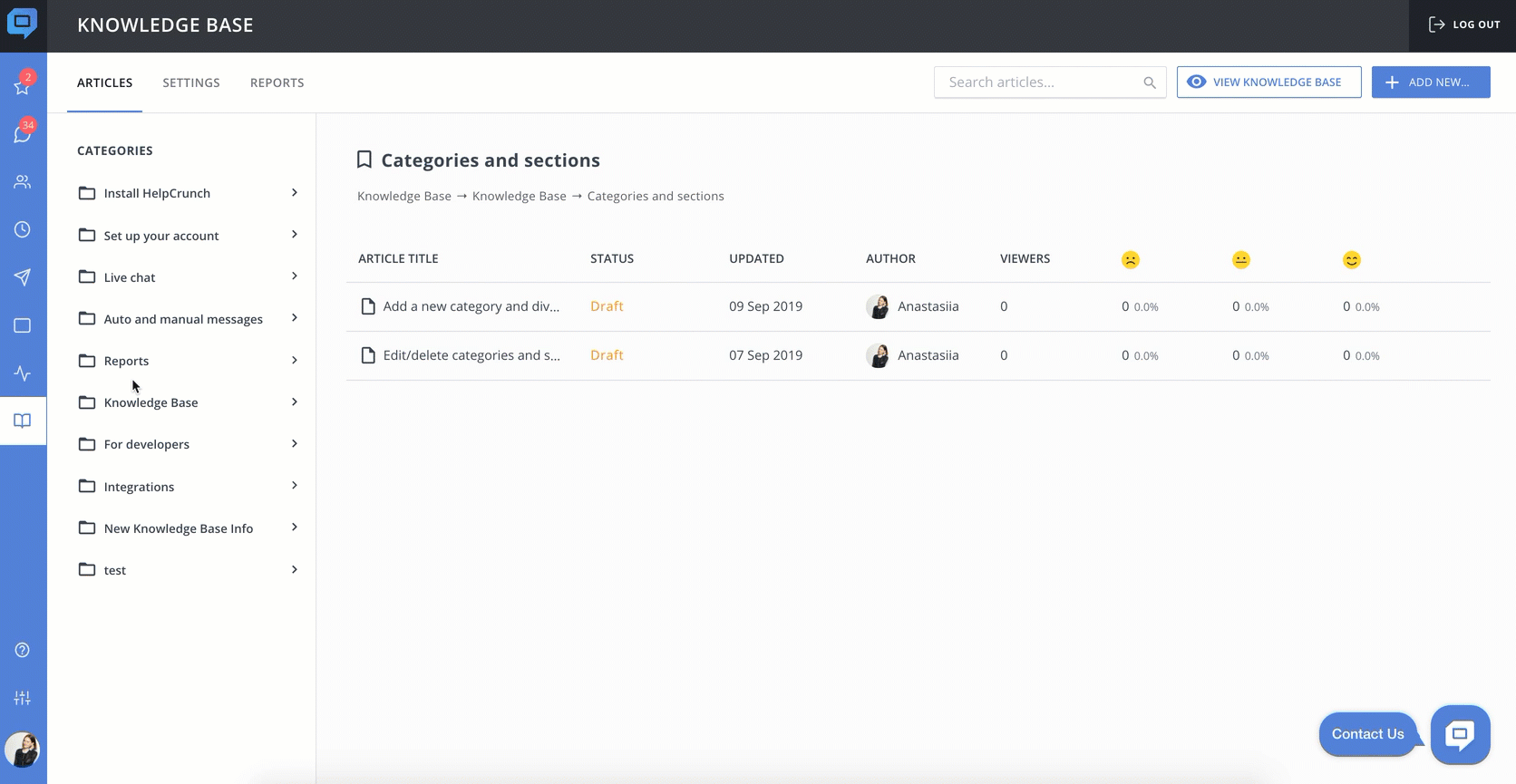Open the contacts sidebar icon
Screen dimensions: 1516x784
pos(23,182)
